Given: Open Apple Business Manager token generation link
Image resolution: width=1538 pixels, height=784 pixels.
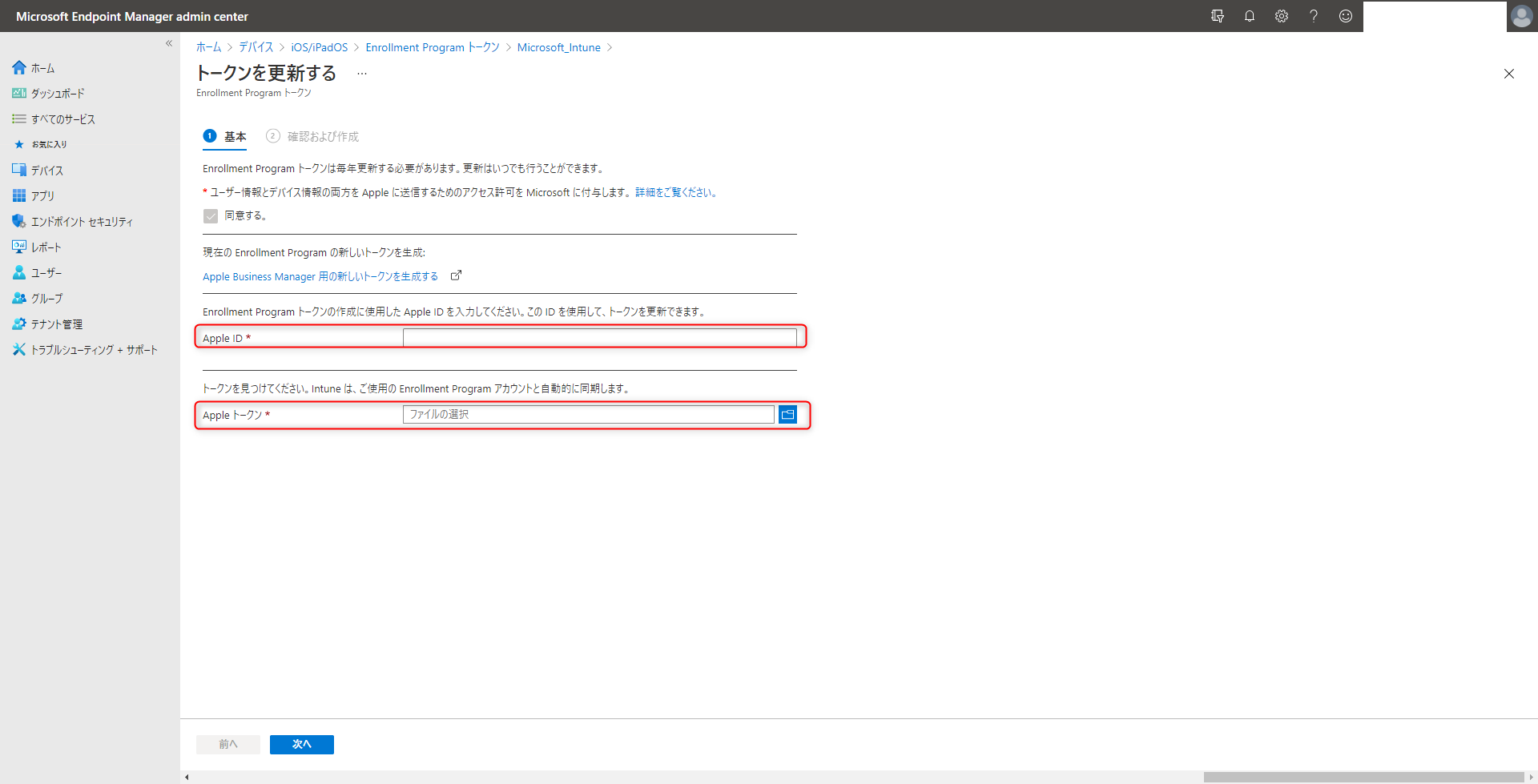Looking at the screenshot, I should [x=320, y=275].
